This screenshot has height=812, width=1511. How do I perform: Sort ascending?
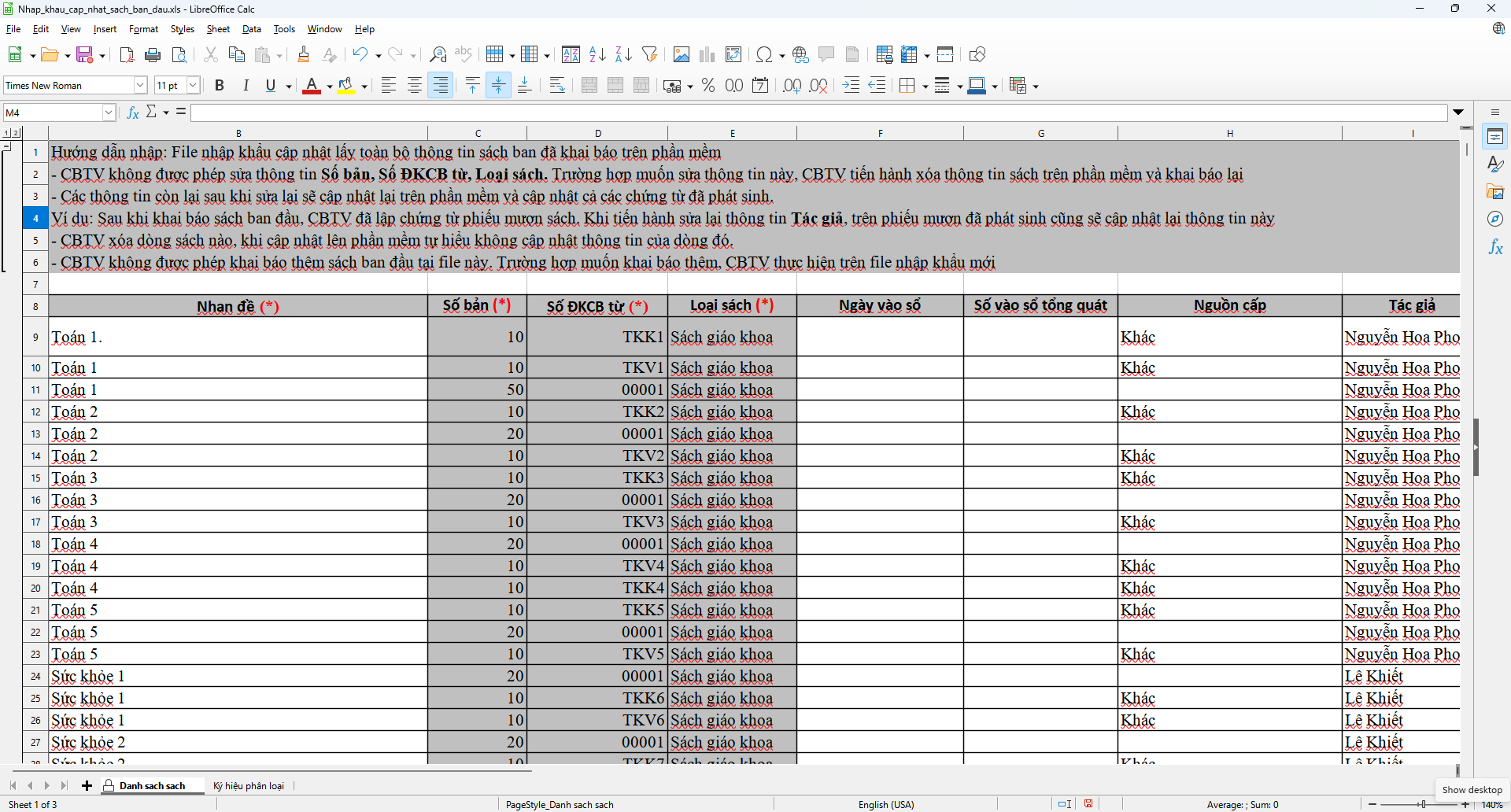(598, 54)
